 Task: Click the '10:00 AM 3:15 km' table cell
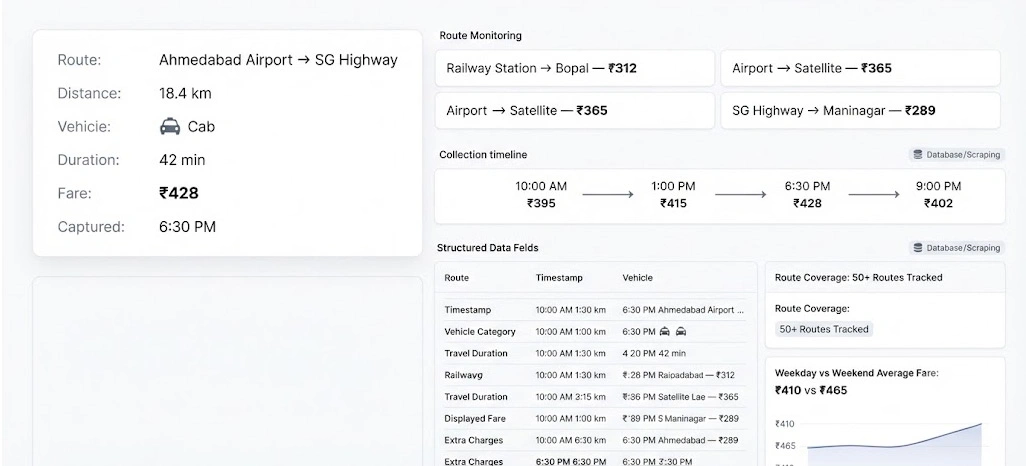click(x=571, y=397)
